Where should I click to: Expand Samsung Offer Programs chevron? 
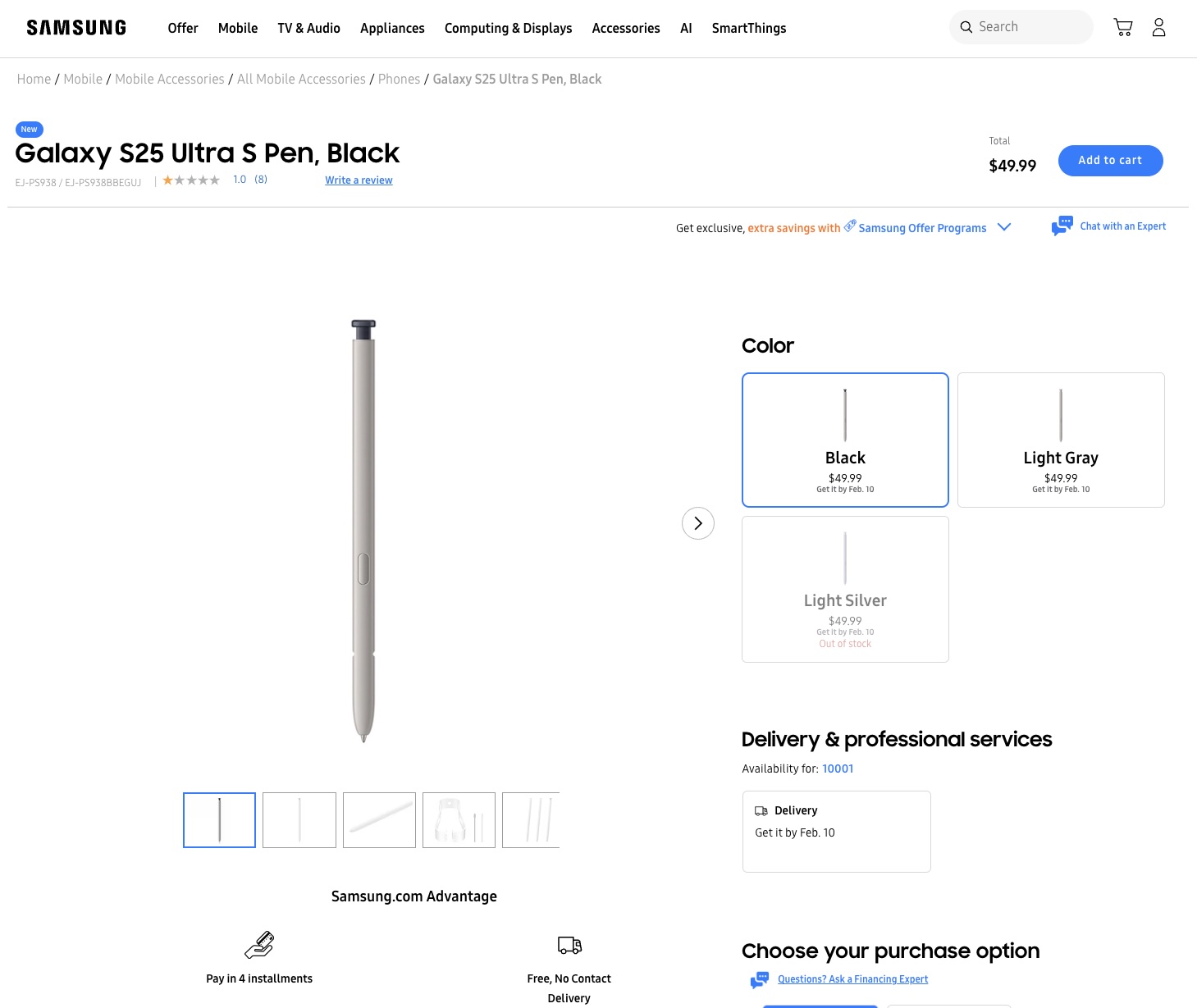click(1004, 227)
